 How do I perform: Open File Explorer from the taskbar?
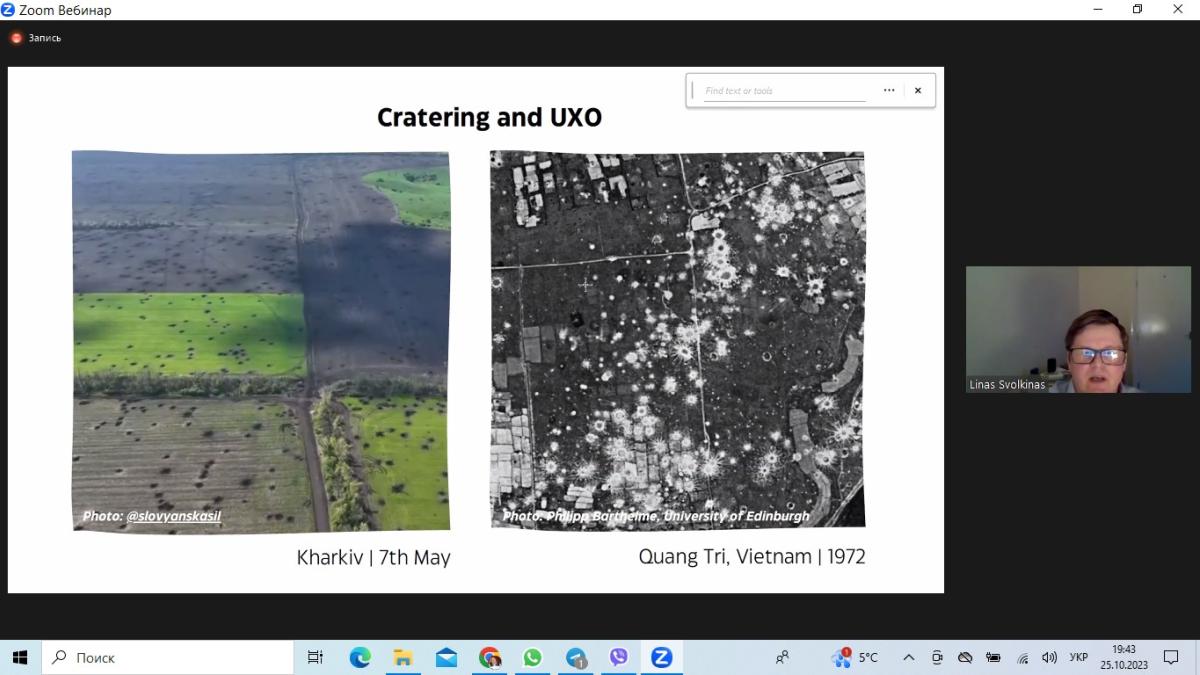(403, 657)
